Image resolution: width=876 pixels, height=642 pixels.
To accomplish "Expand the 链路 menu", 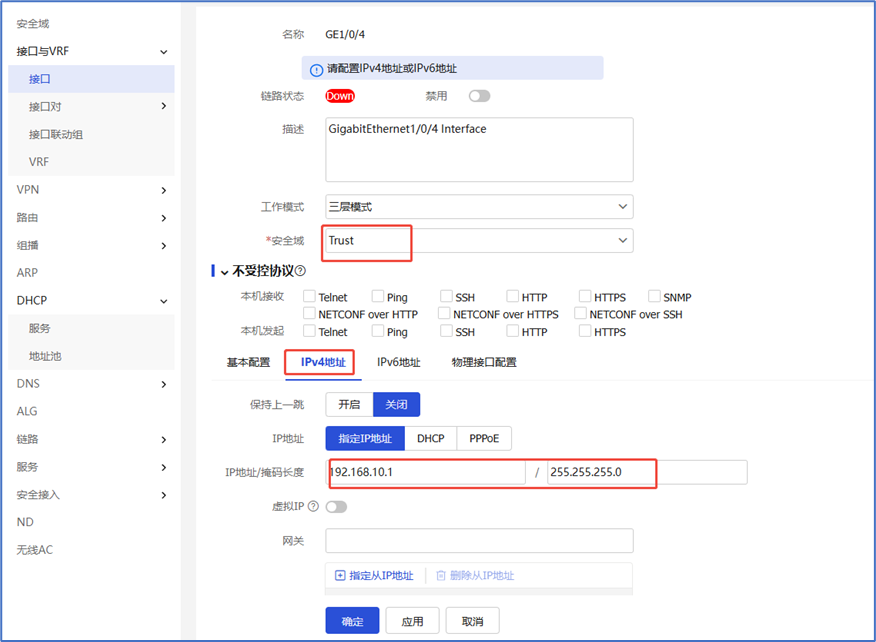I will (164, 440).
